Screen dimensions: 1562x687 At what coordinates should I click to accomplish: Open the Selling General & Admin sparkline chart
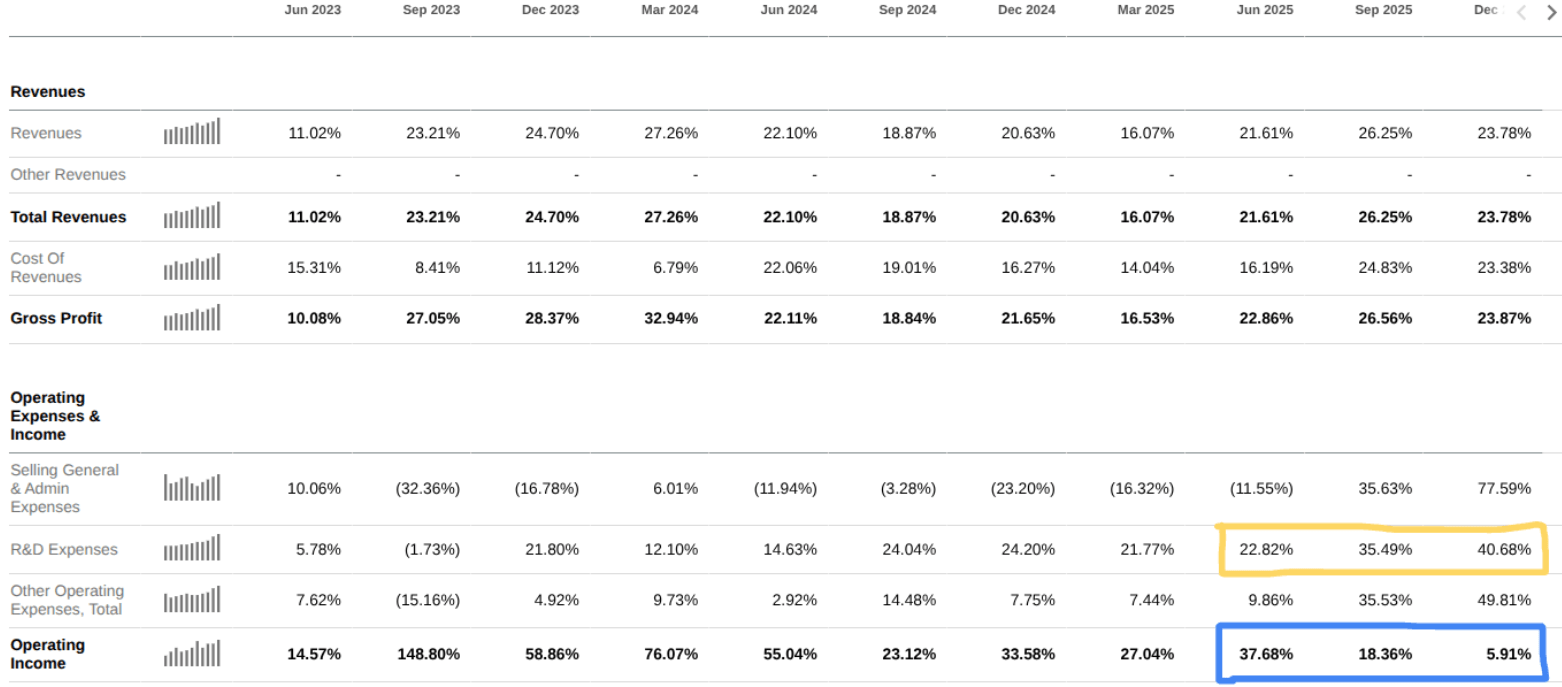coord(192,487)
